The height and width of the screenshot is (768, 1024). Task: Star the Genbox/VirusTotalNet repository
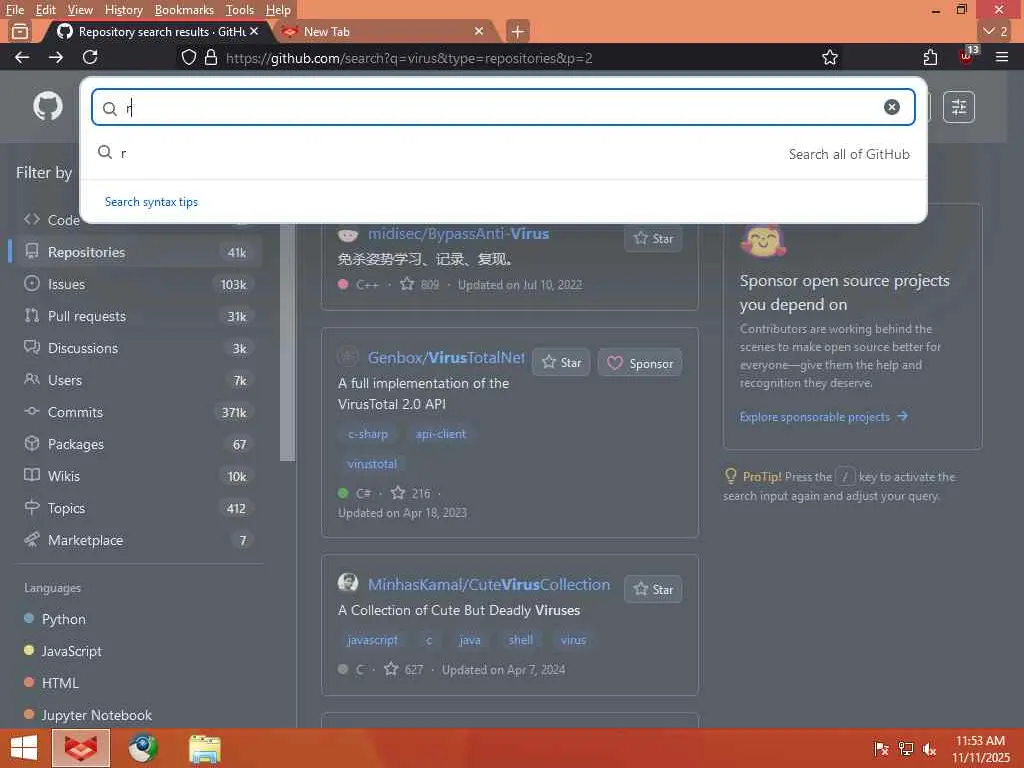click(561, 362)
